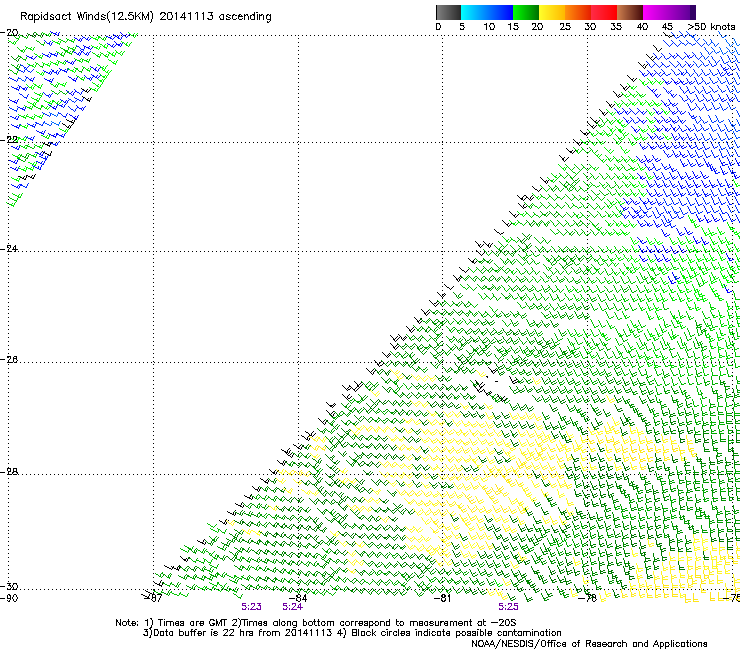Click the '-90' longitude axis label
This screenshot has height=650, width=740.
click(9, 598)
